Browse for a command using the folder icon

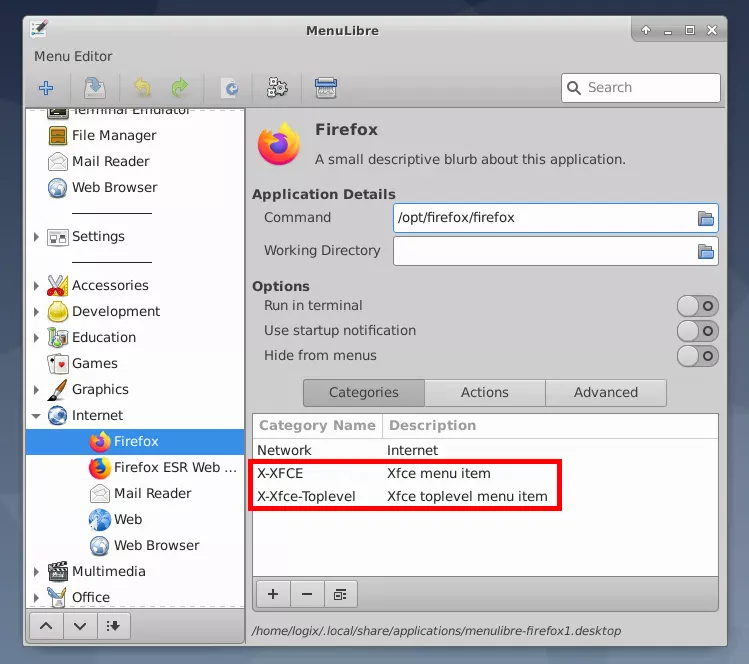coord(706,218)
